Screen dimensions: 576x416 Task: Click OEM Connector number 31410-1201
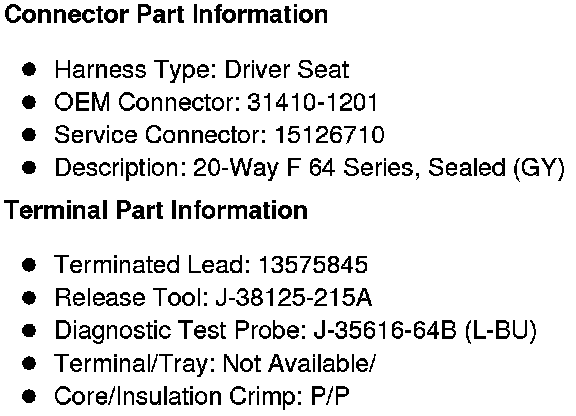click(x=312, y=102)
